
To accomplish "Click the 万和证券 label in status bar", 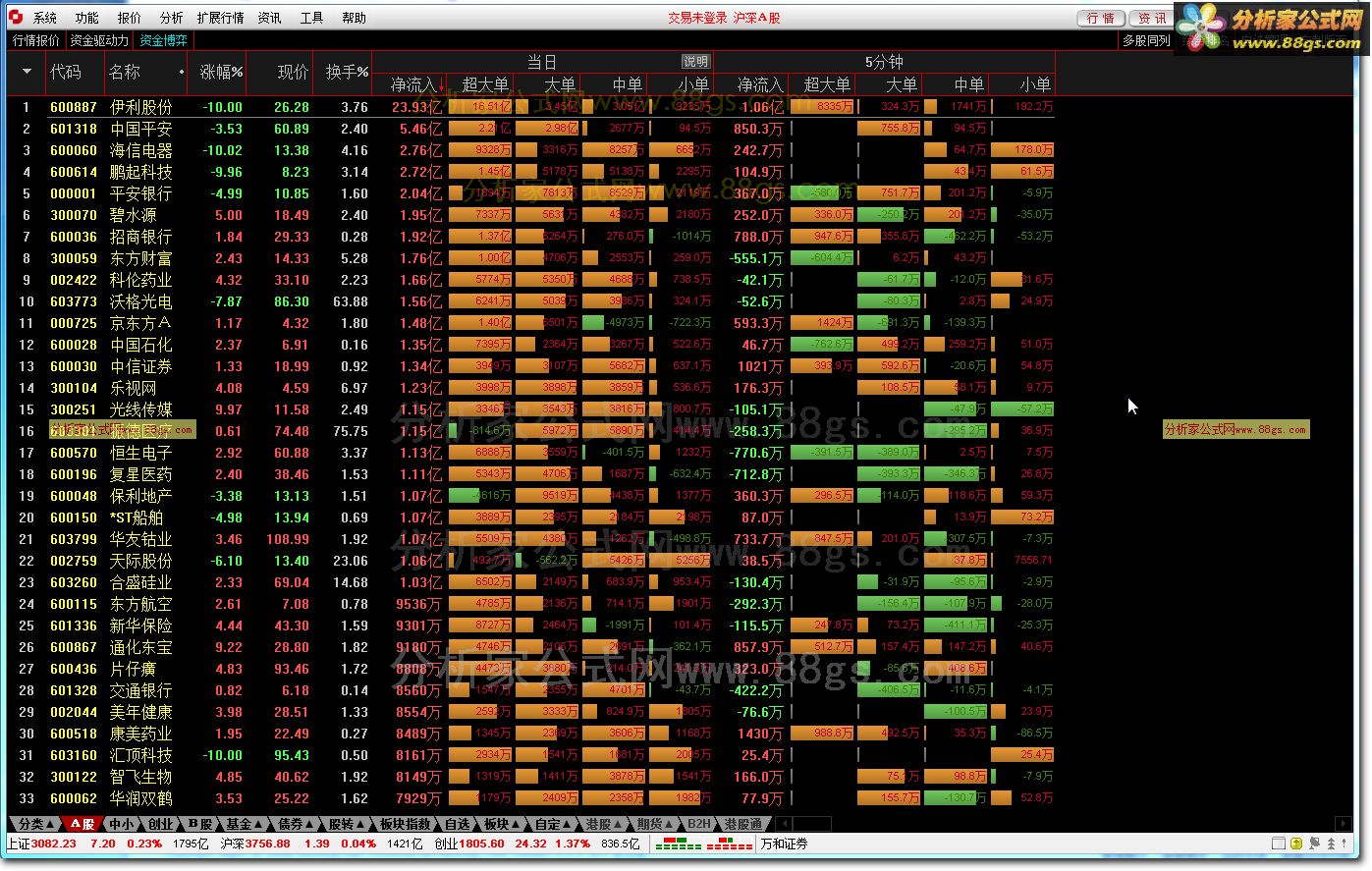I will point(785,844).
